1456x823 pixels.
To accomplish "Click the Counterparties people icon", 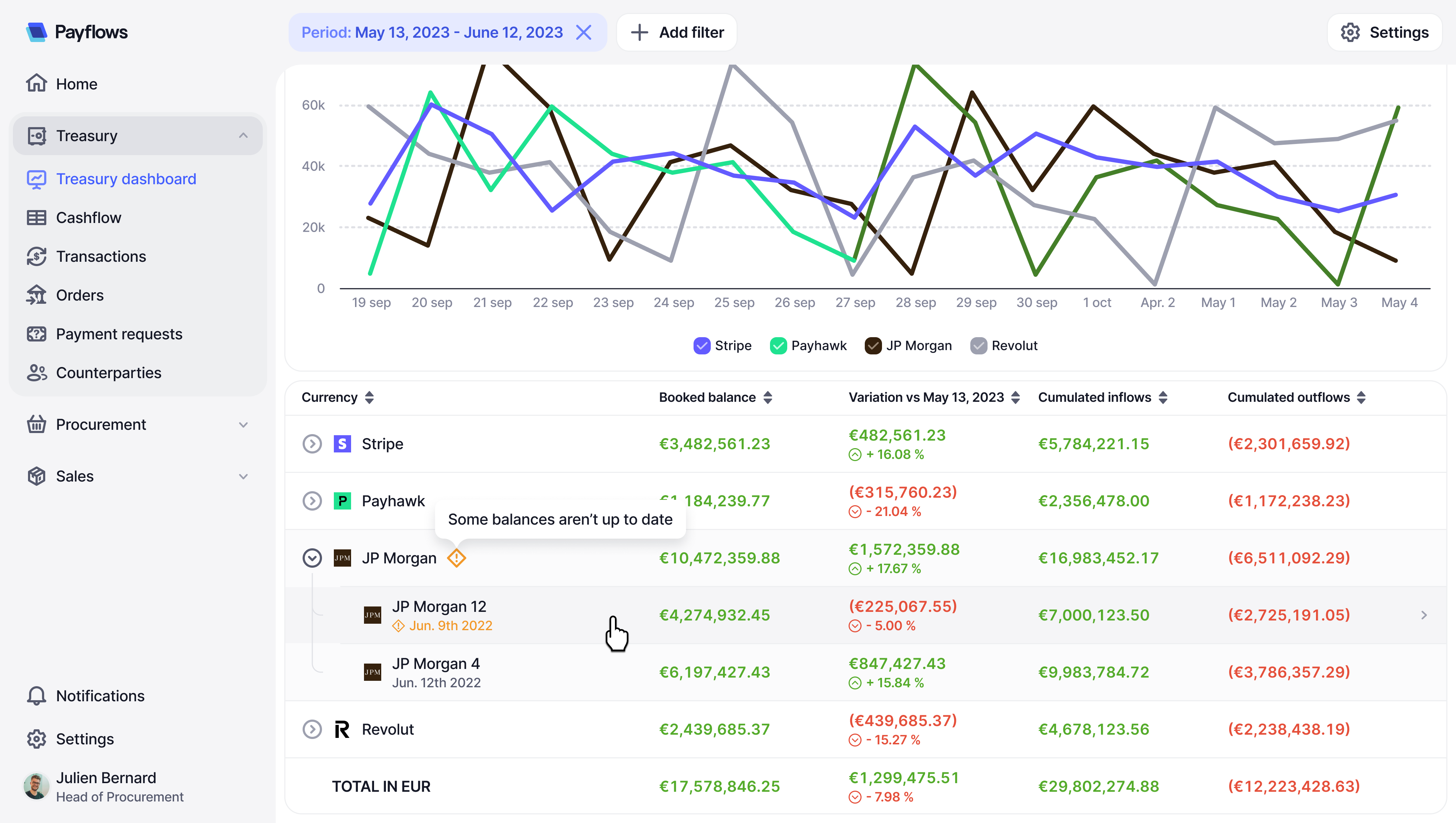I will [x=37, y=373].
